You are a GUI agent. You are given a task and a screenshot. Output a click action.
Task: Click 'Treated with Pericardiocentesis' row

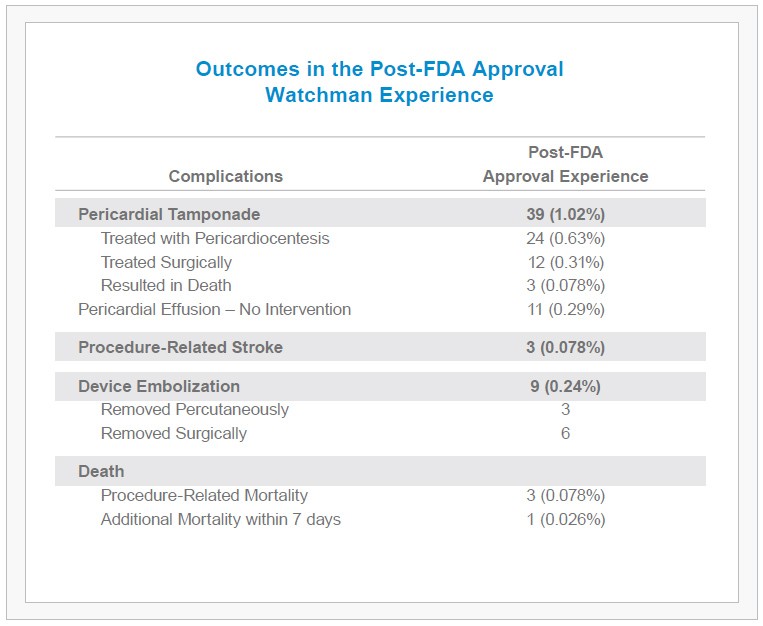pos(215,238)
